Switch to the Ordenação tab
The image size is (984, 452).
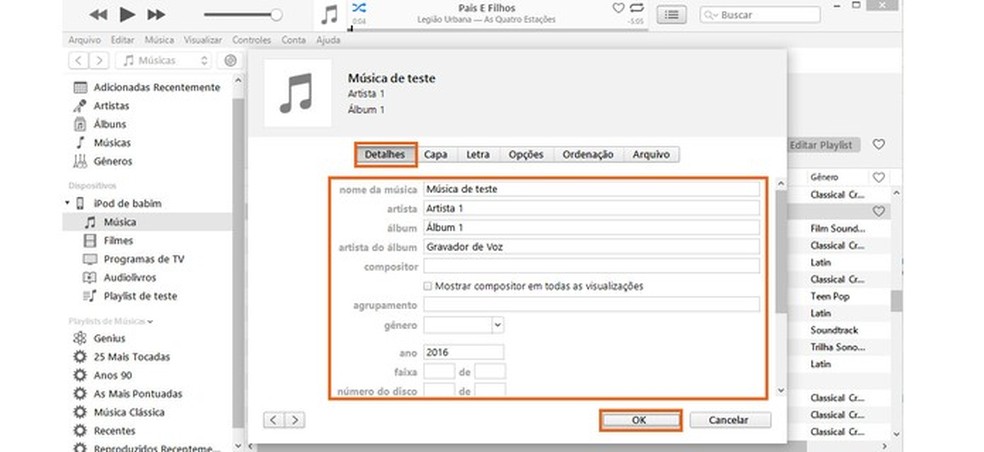[588, 154]
